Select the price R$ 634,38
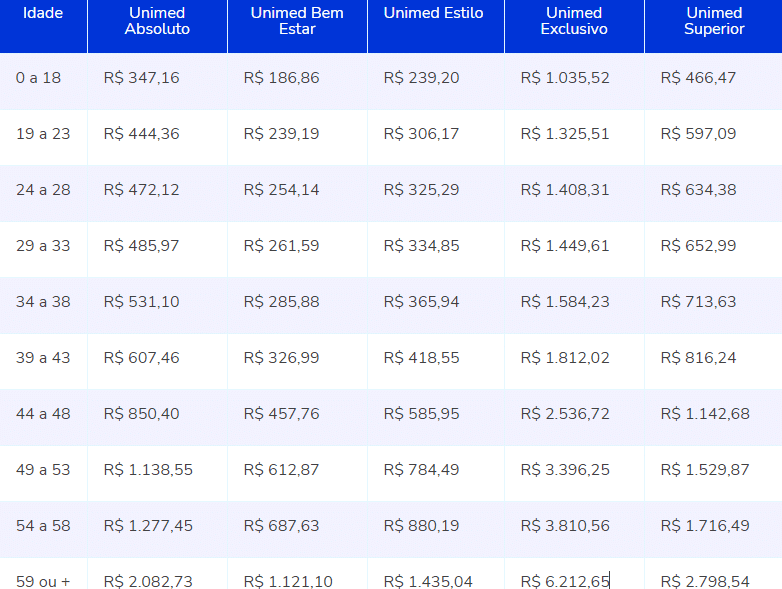The image size is (782, 589). [698, 190]
